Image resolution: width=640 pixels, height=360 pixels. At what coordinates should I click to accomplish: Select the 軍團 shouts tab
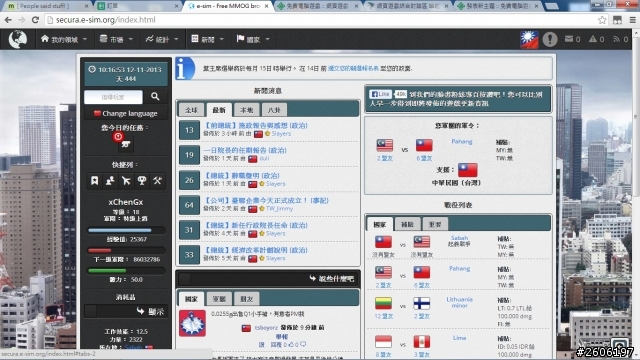(x=219, y=299)
